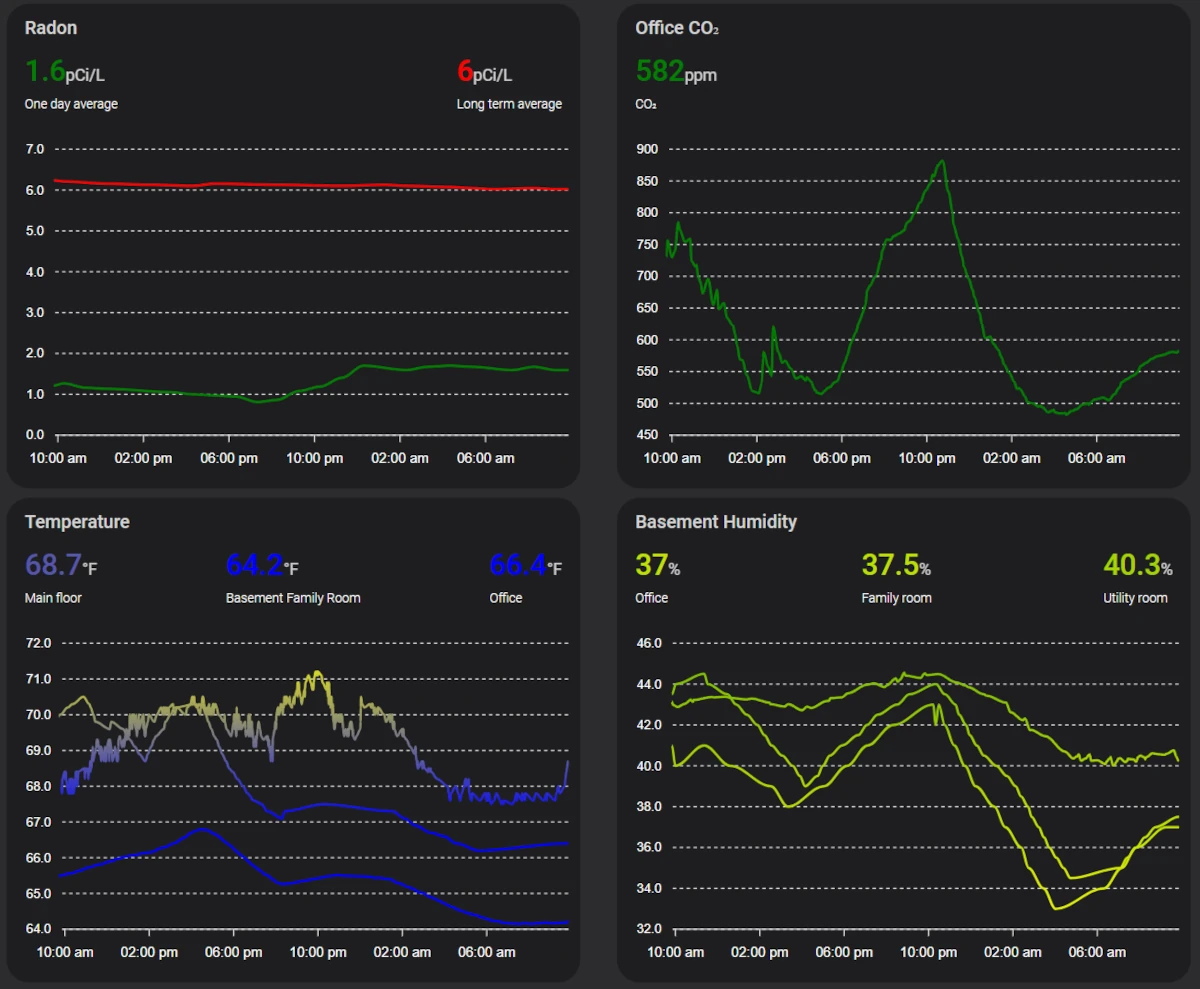Expand the Basement Humidity card header
The image size is (1200, 989).
(715, 522)
